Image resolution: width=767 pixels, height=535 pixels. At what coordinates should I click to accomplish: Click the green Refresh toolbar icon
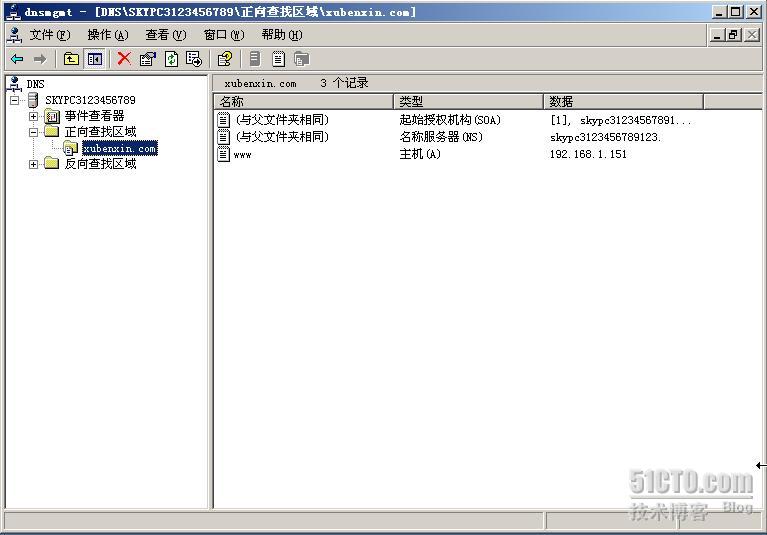click(171, 59)
